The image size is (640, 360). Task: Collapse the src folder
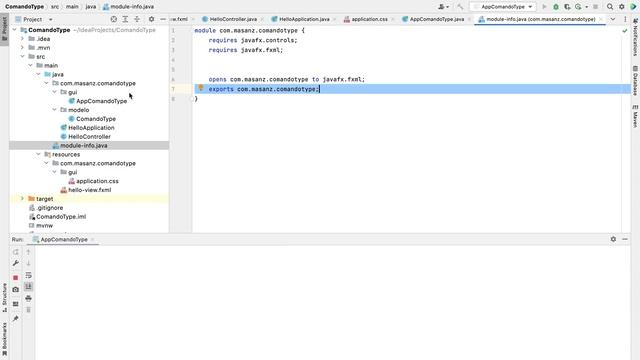pos(22,56)
